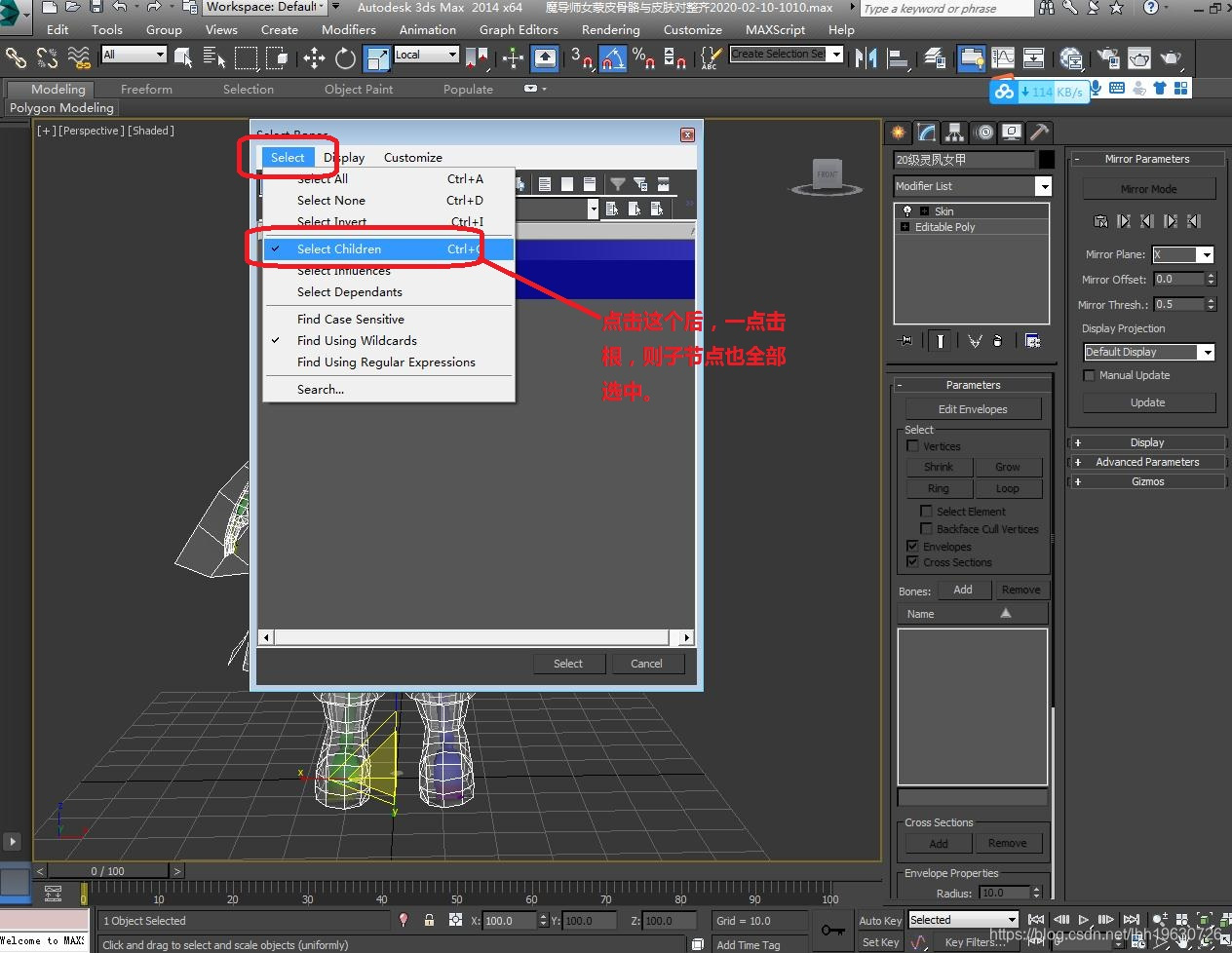Click the dialog's horizontal scrollbar

pyautogui.click(x=476, y=637)
